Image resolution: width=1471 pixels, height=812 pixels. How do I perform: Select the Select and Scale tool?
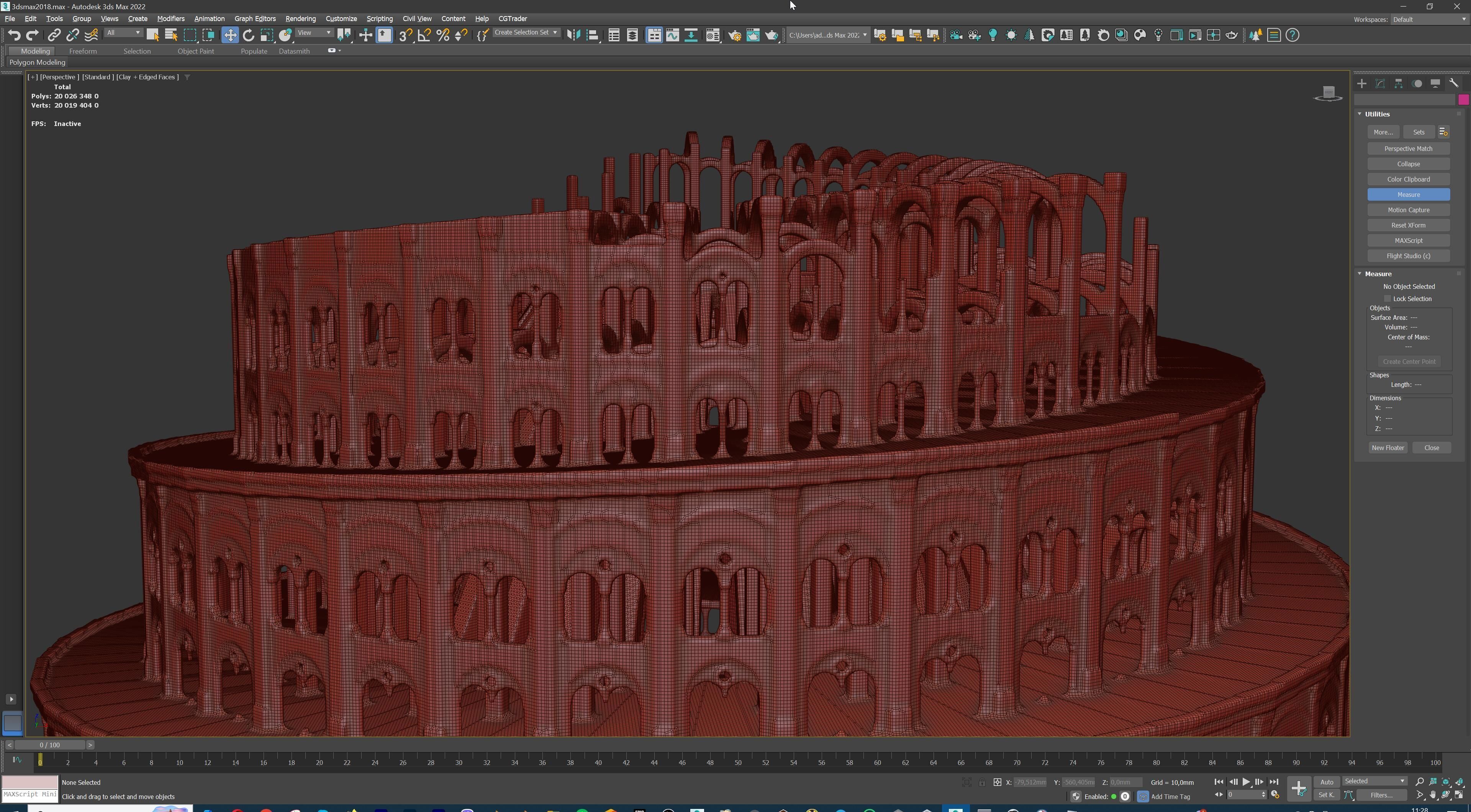point(267,35)
